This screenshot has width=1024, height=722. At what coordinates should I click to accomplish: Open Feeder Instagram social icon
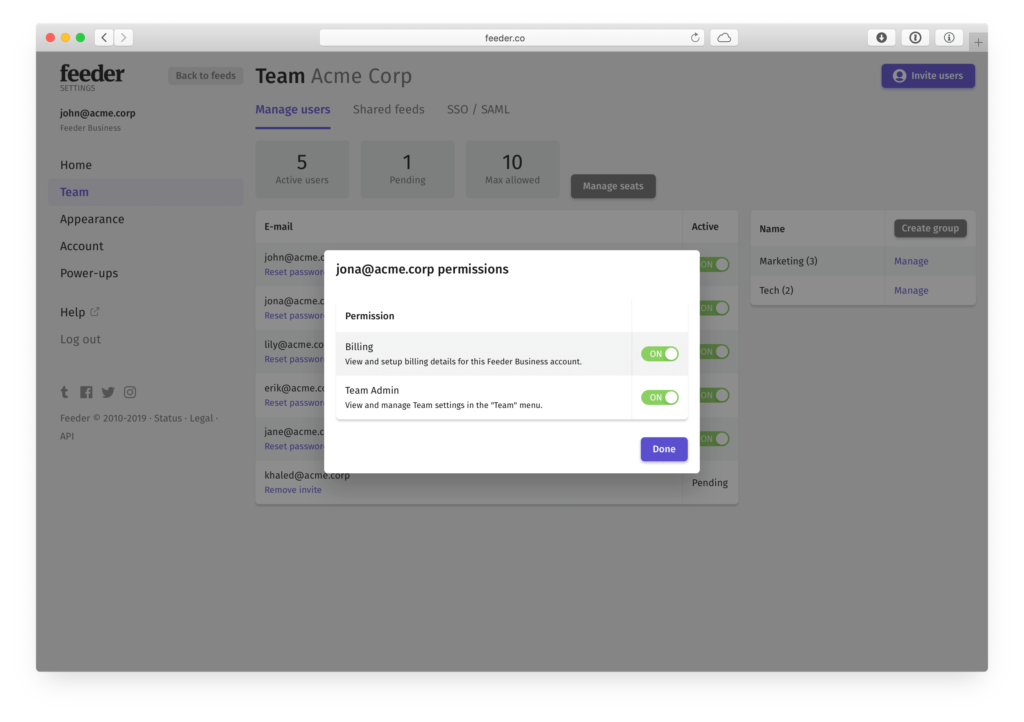point(130,392)
